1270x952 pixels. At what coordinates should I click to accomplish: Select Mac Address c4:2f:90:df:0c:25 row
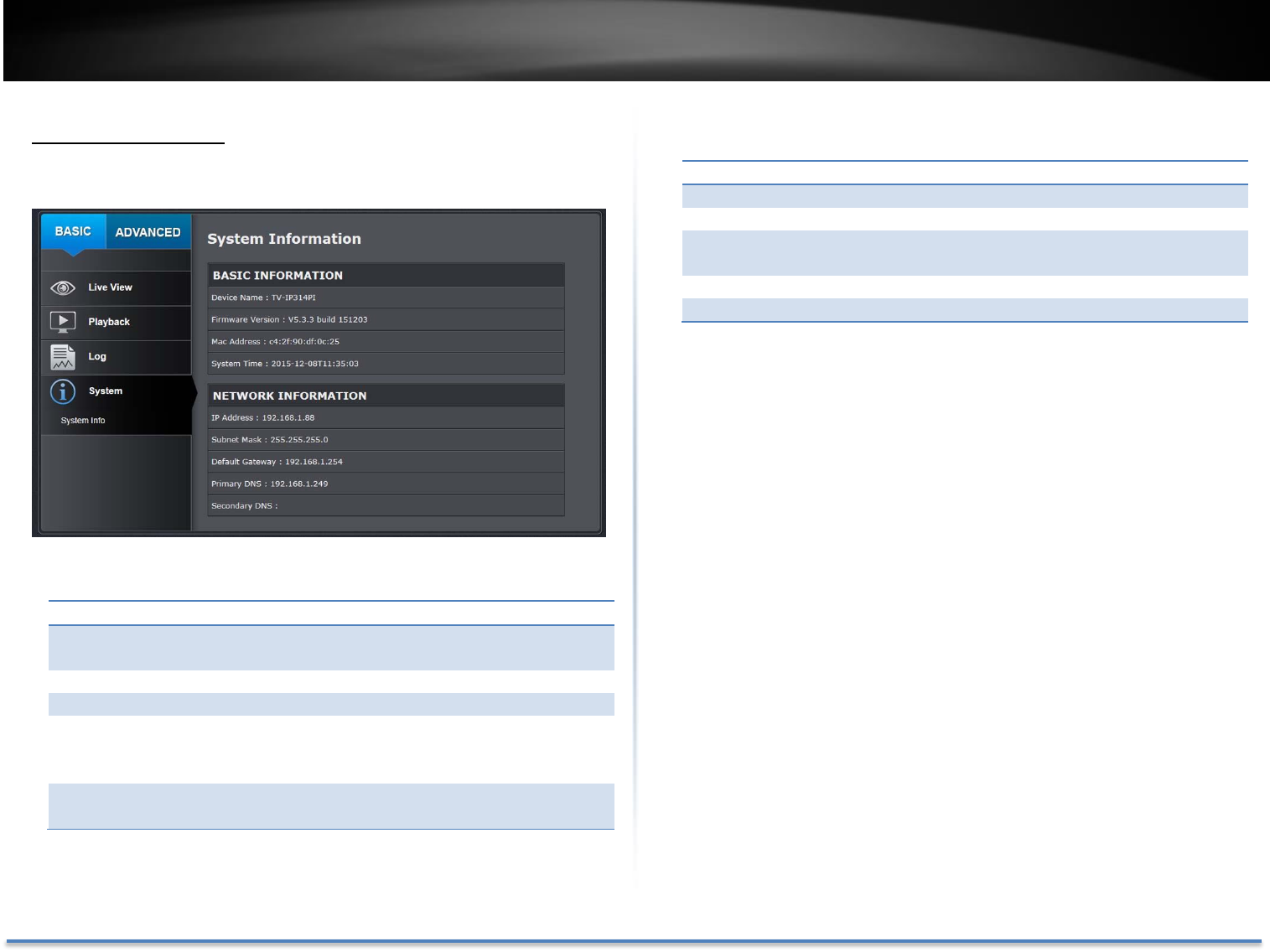pyautogui.click(x=386, y=342)
